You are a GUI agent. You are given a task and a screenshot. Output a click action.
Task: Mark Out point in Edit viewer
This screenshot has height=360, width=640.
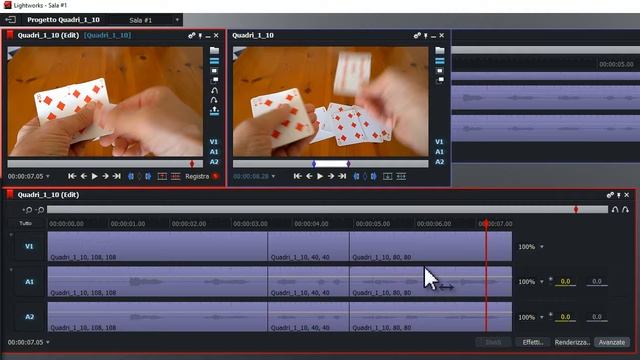pyautogui.click(x=148, y=176)
